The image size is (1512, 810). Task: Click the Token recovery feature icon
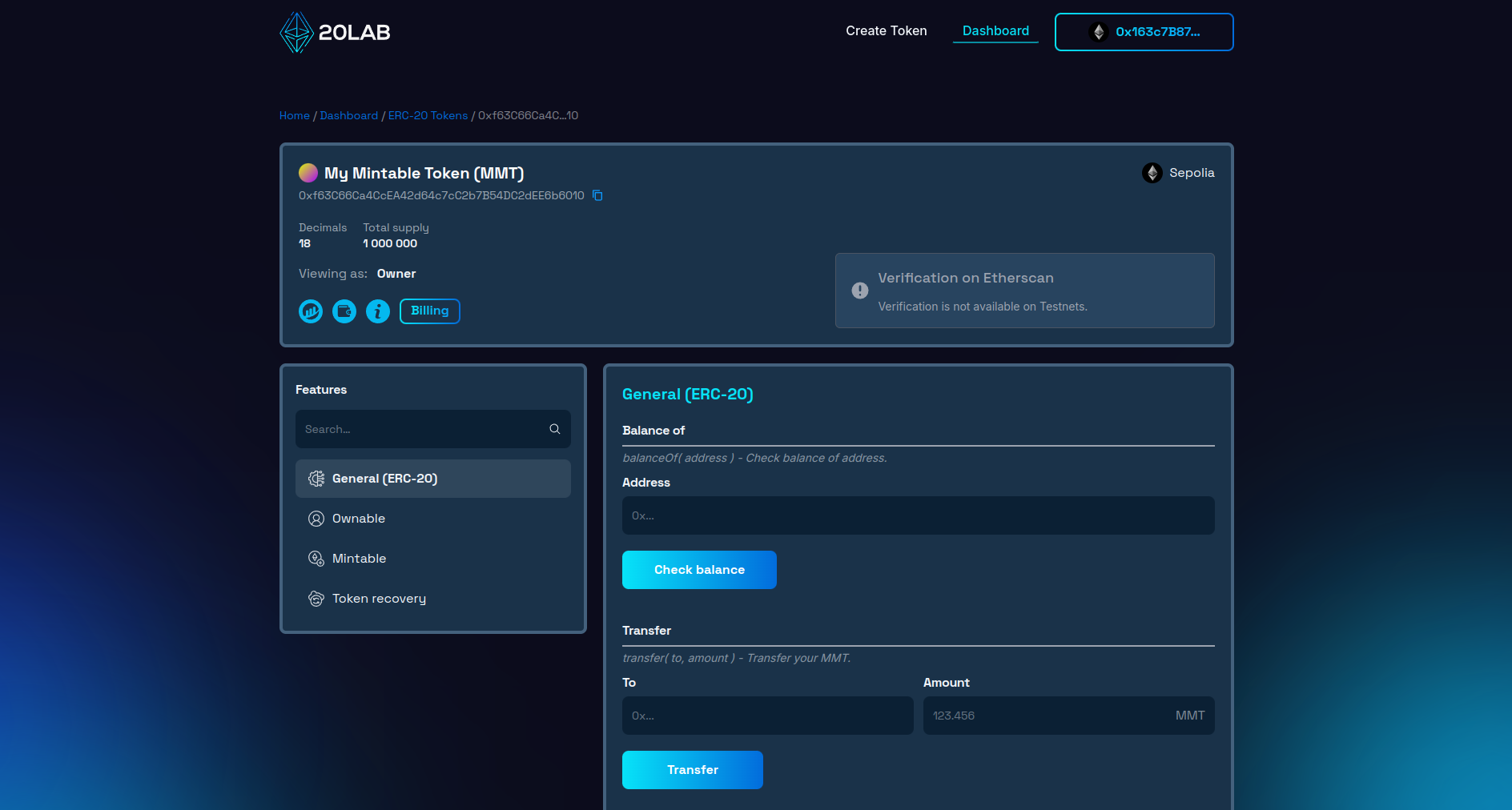pos(316,599)
